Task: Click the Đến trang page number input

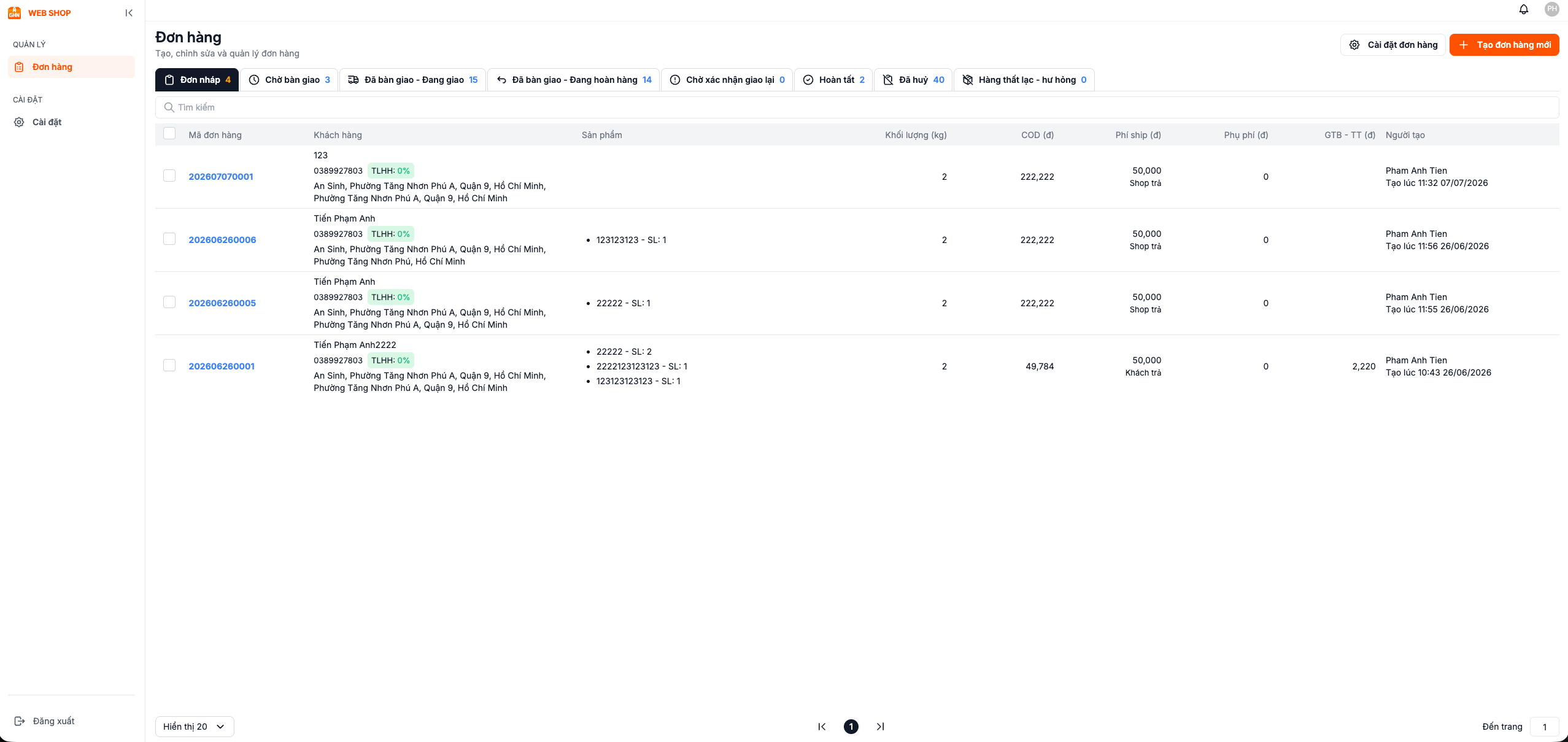Action: 1545,727
